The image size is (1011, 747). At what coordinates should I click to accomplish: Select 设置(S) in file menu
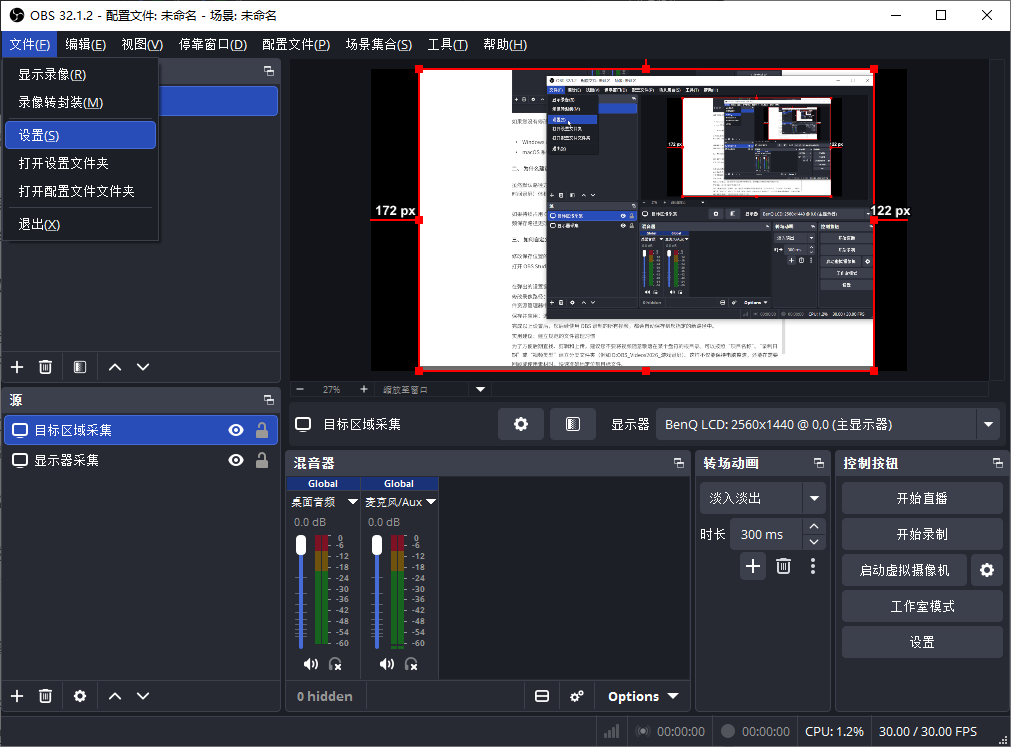[x=80, y=135]
